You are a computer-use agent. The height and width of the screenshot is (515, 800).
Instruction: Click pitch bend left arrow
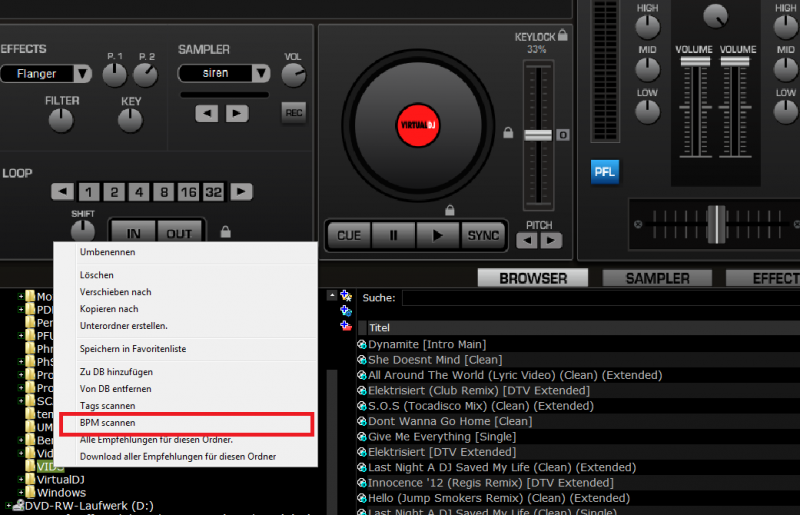(x=527, y=240)
